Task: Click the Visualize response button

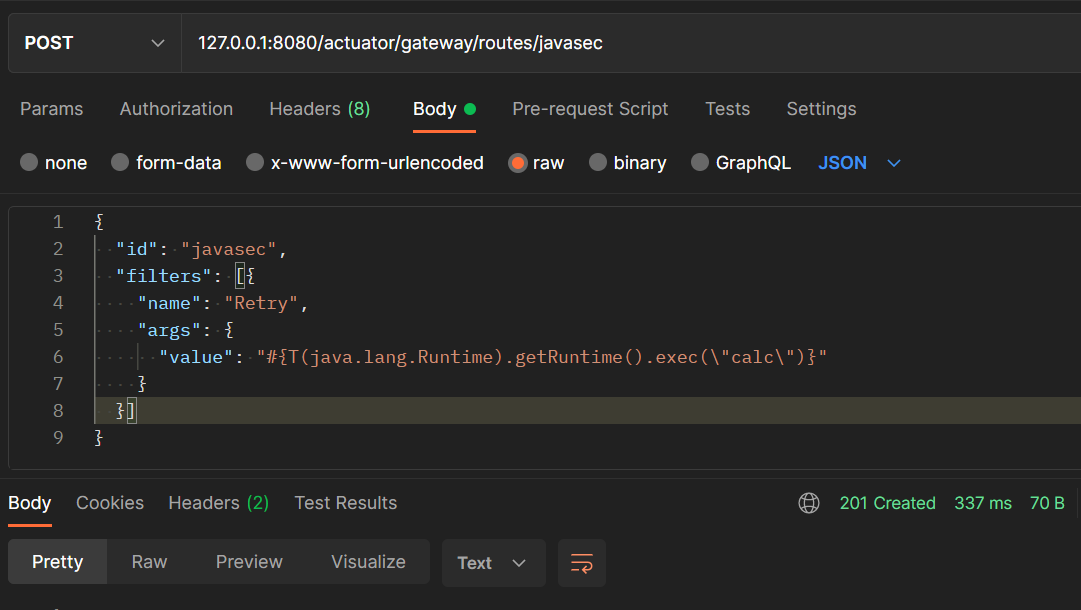Action: point(368,562)
